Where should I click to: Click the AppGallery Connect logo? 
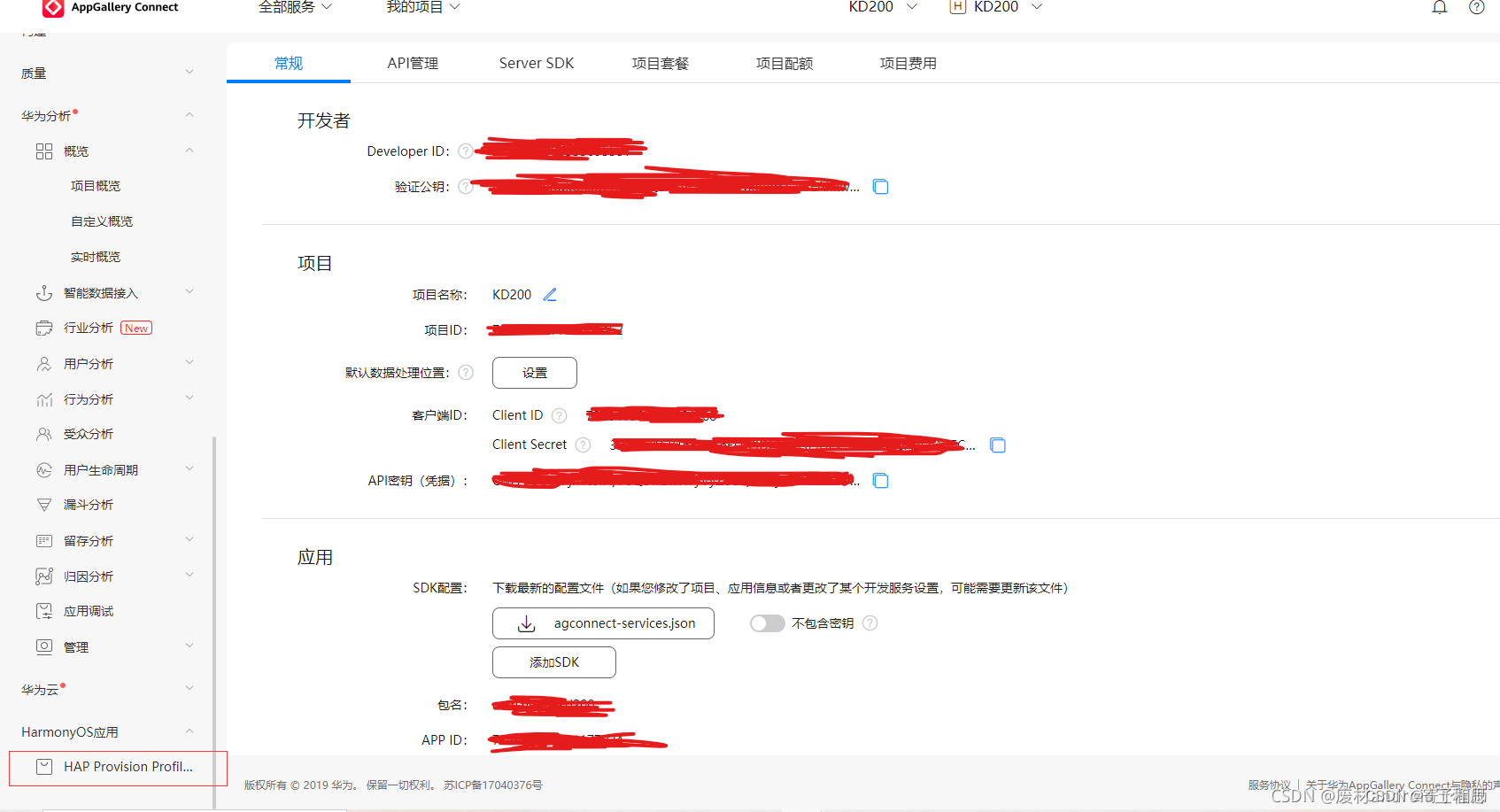point(53,7)
